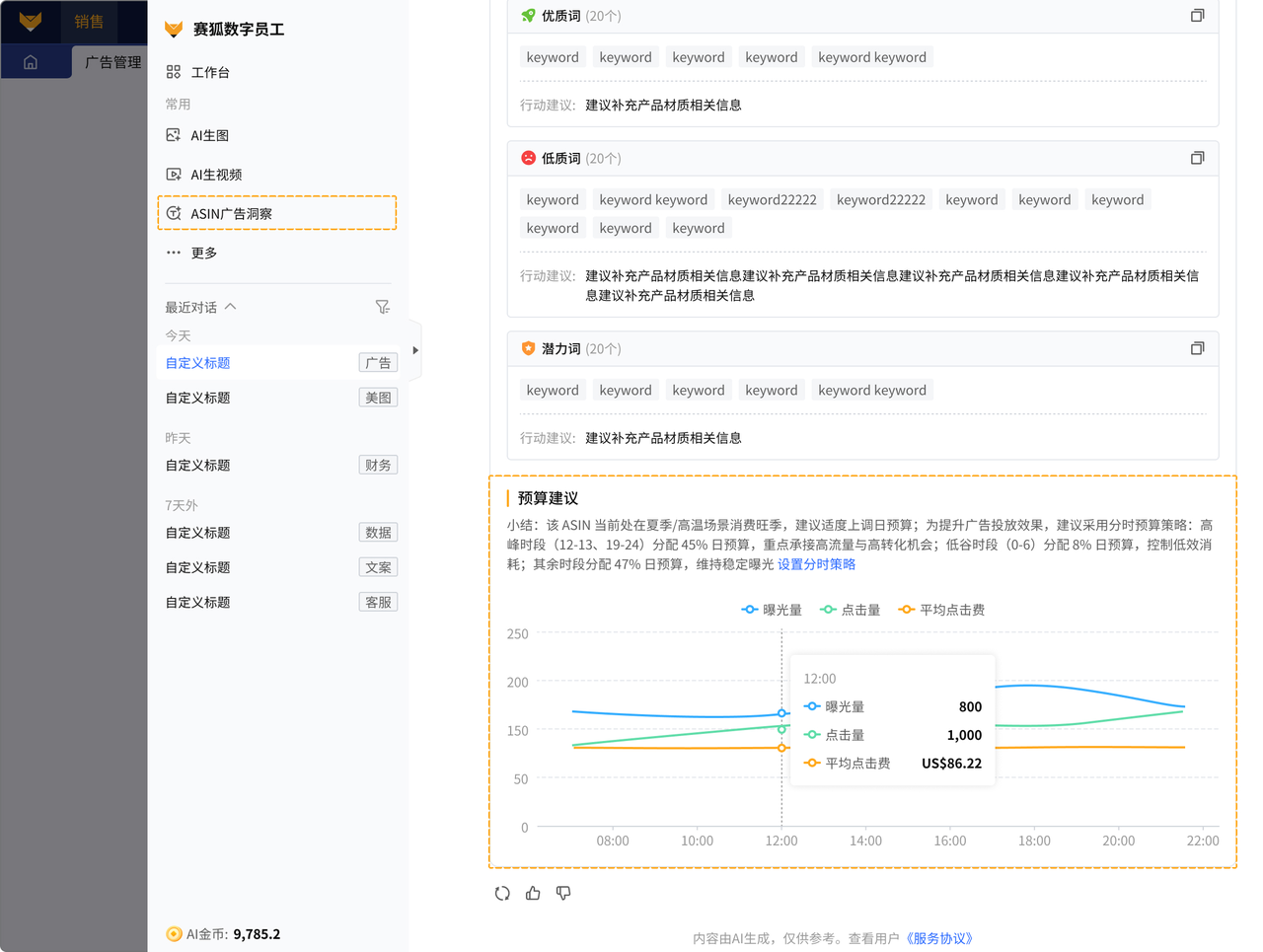Click the 工作台 grid icon
The height and width of the screenshot is (952, 1263).
(174, 72)
